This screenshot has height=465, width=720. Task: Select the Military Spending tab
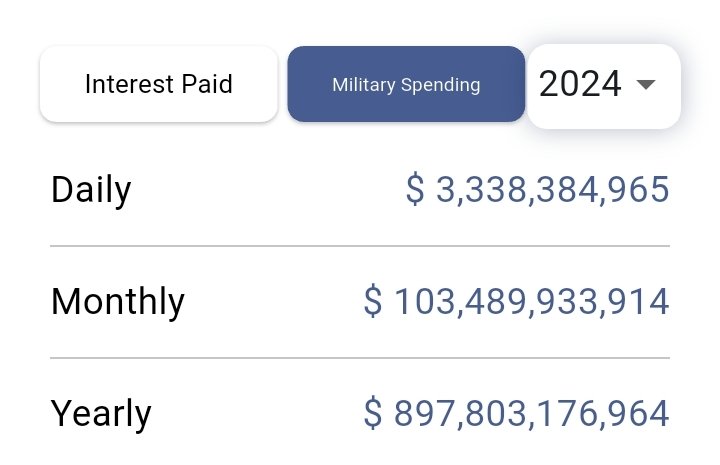pyautogui.click(x=405, y=84)
